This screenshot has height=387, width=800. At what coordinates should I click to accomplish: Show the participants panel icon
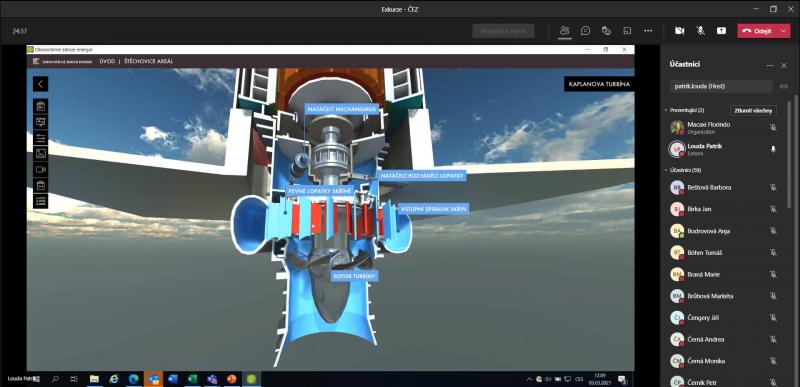click(564, 31)
